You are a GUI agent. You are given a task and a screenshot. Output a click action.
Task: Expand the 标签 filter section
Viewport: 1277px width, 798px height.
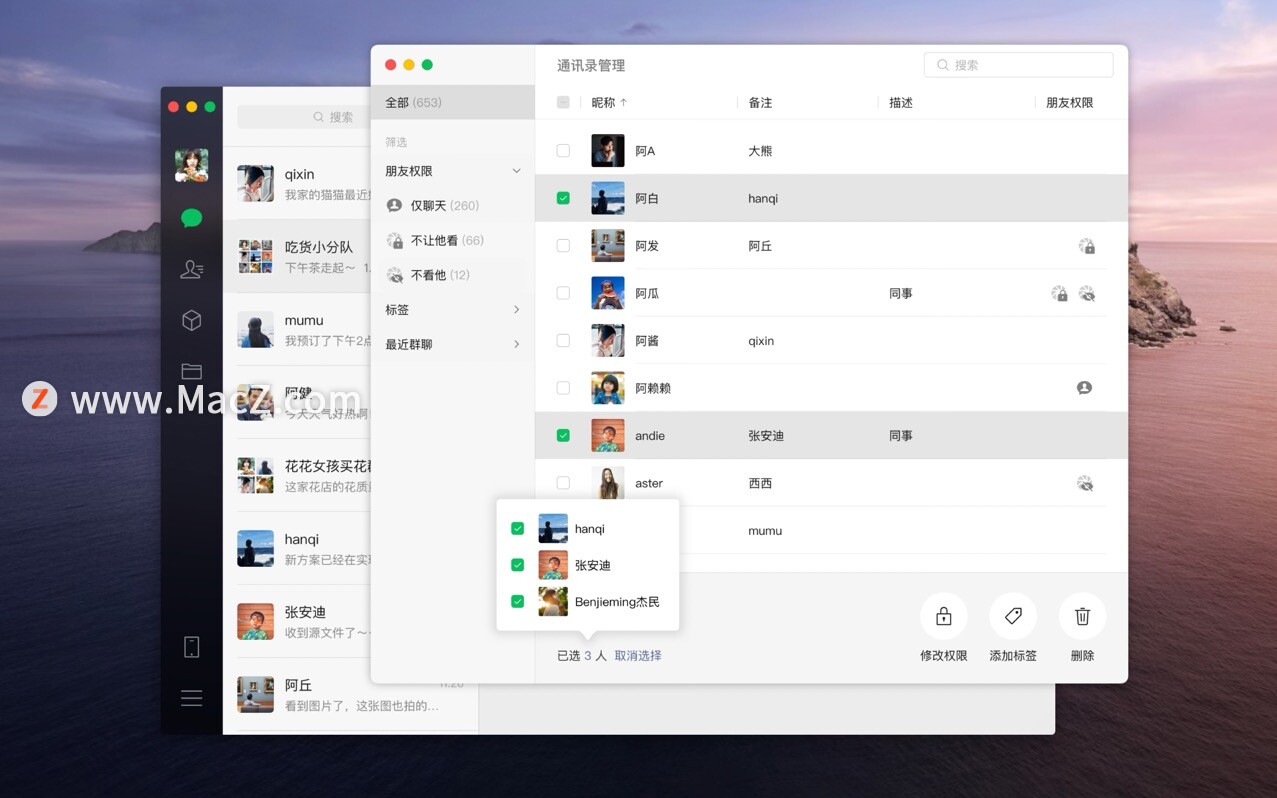516,310
